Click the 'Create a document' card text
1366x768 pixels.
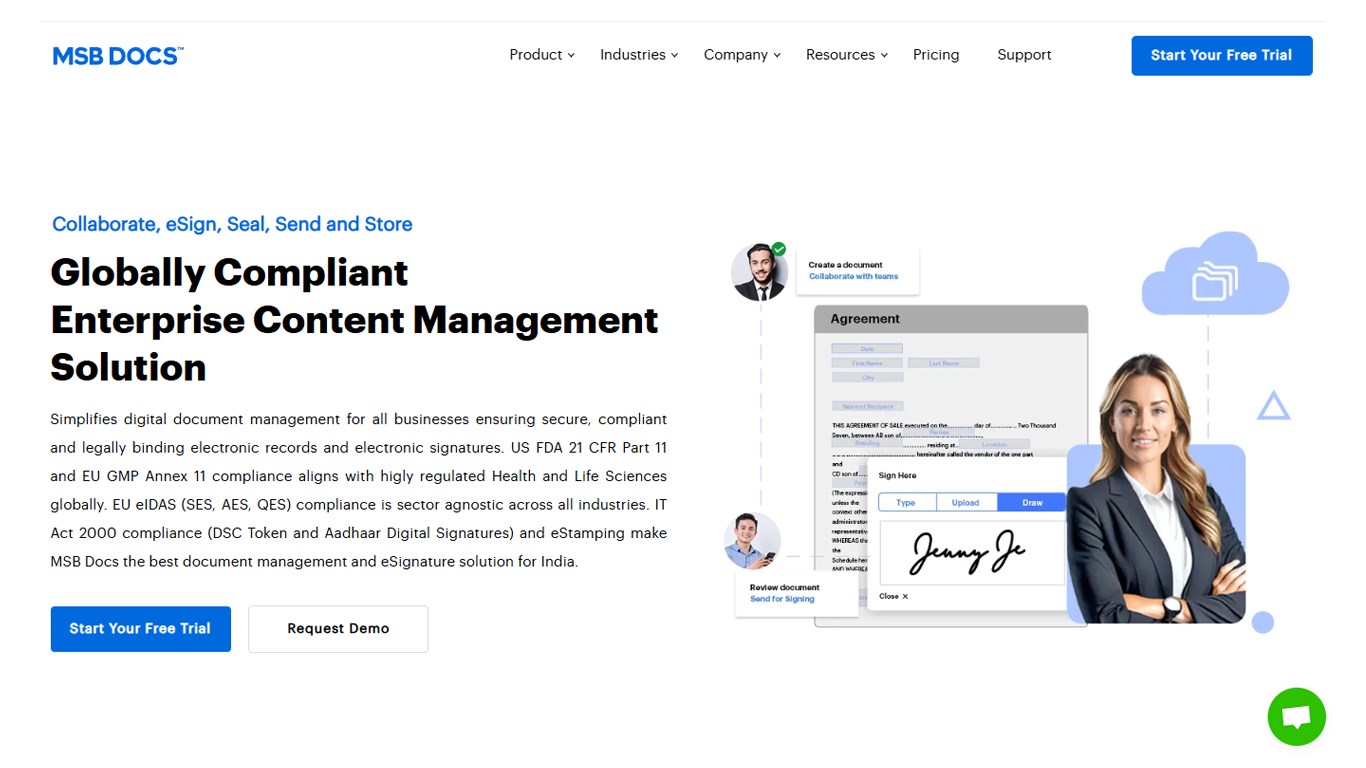(x=846, y=265)
